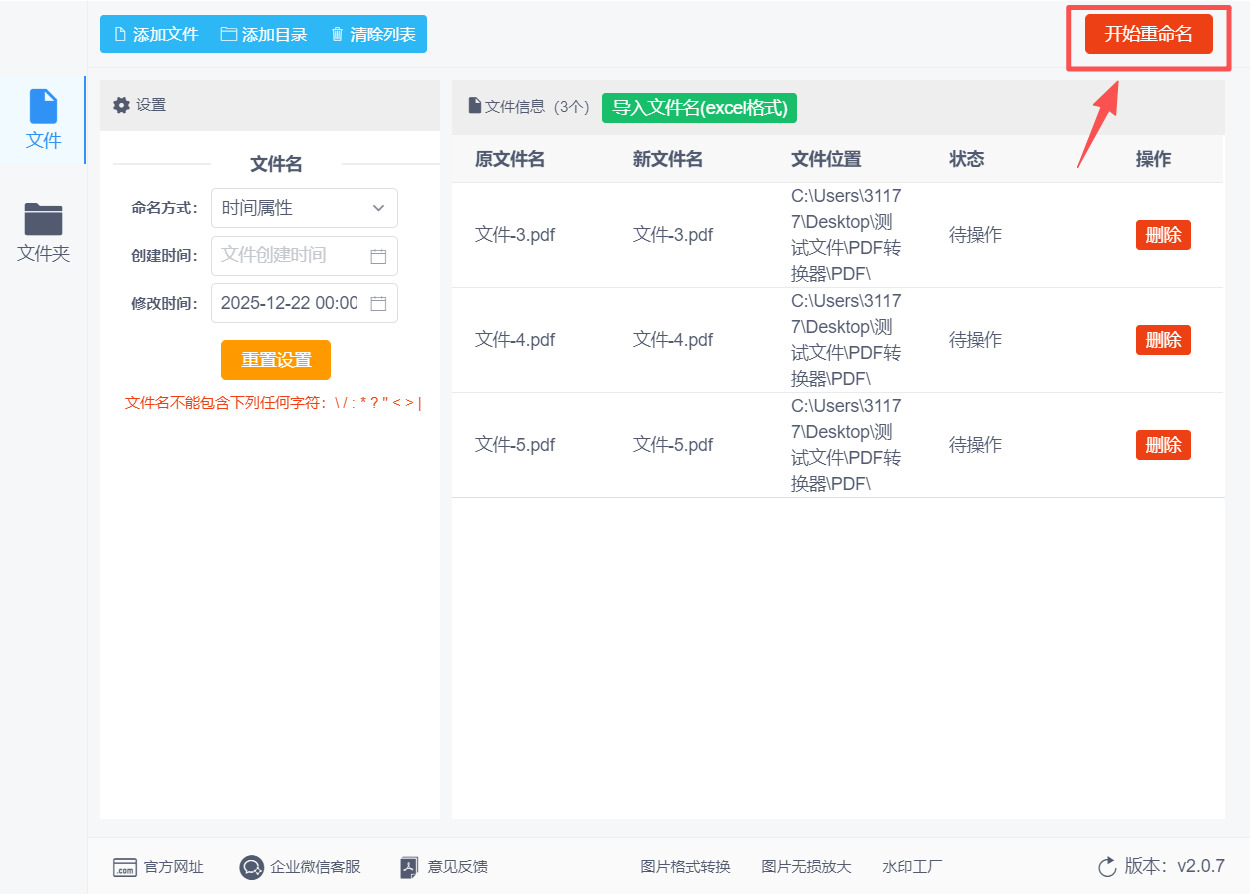The image size is (1250, 894).
Task: Select the original name 文件-5.pdf cell
Action: click(x=515, y=445)
